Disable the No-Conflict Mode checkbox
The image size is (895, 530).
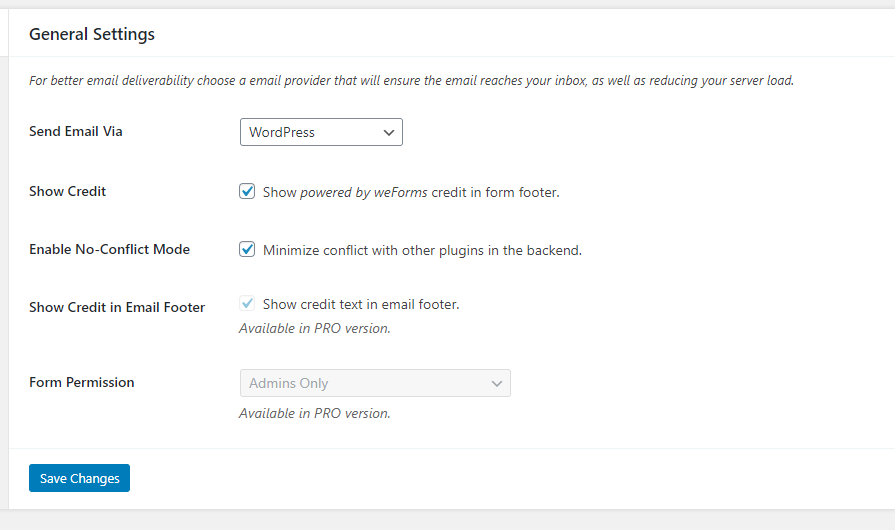(x=247, y=249)
